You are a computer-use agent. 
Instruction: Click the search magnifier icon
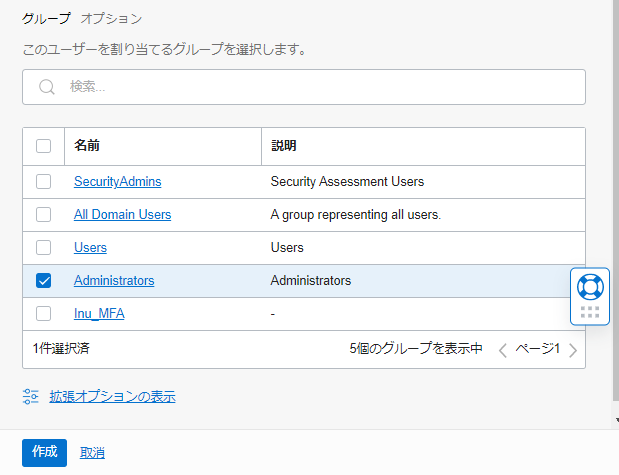46,87
